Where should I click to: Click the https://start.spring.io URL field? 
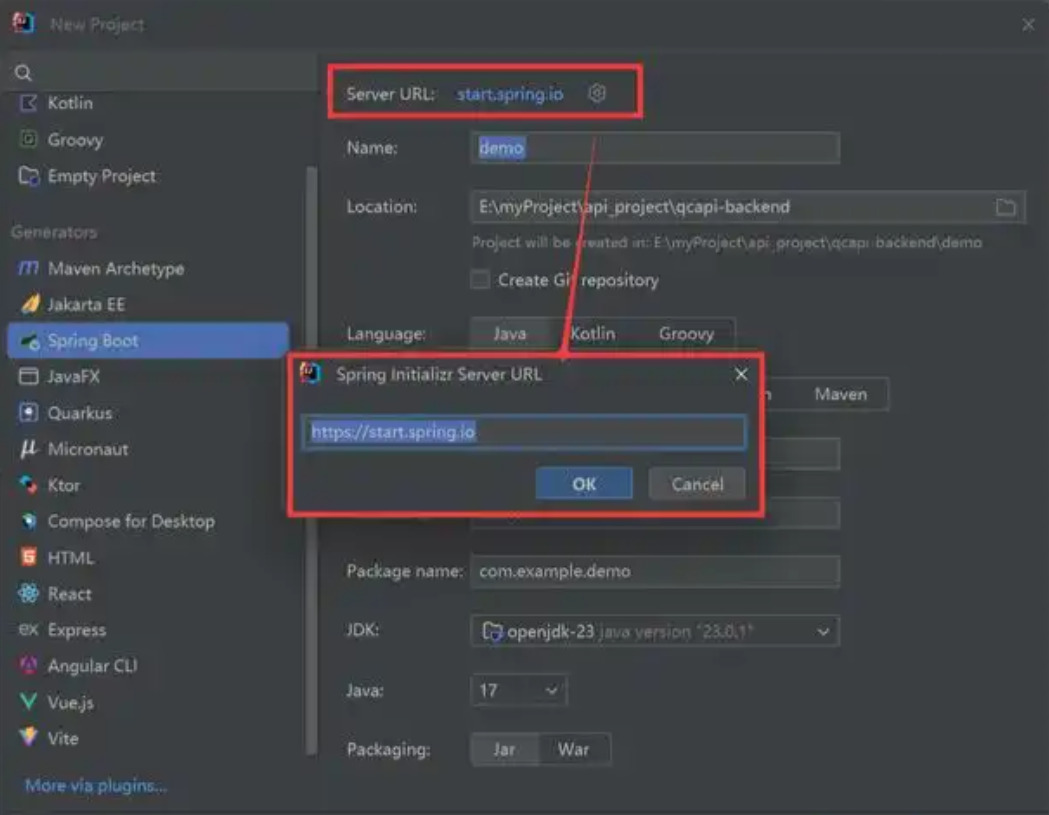[524, 432]
